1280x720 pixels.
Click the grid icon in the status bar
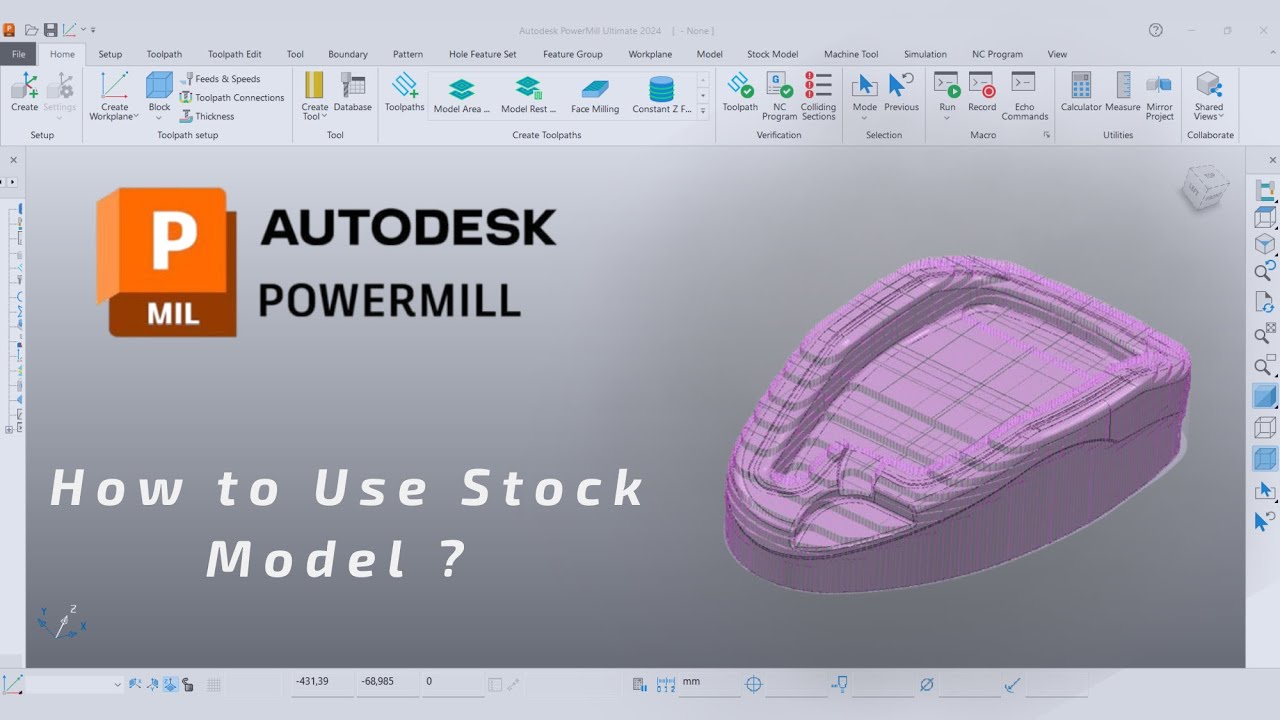click(213, 685)
